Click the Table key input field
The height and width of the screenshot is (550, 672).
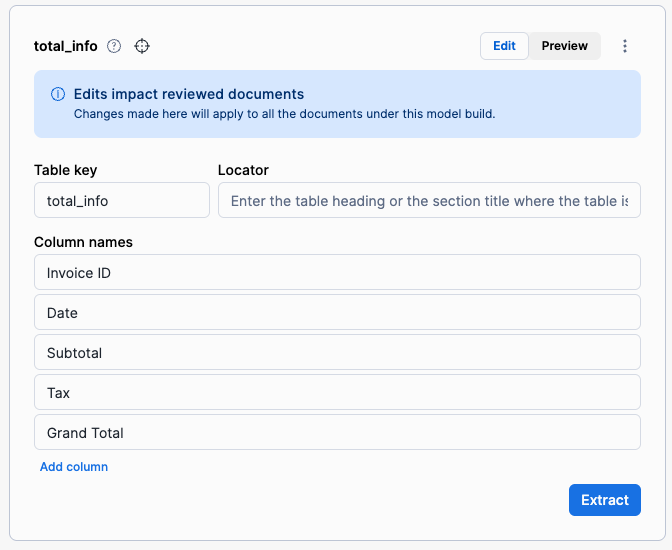pyautogui.click(x=122, y=200)
